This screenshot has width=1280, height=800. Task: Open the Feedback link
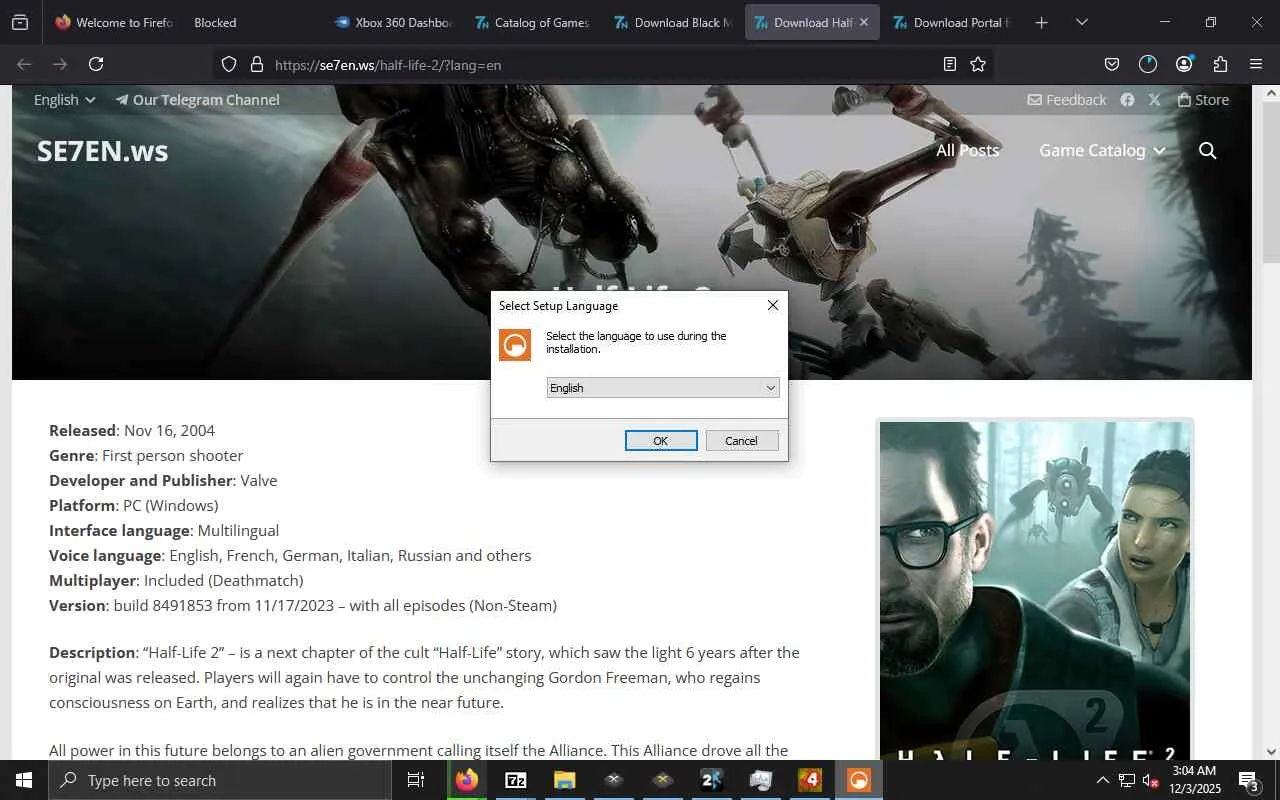pos(1067,100)
